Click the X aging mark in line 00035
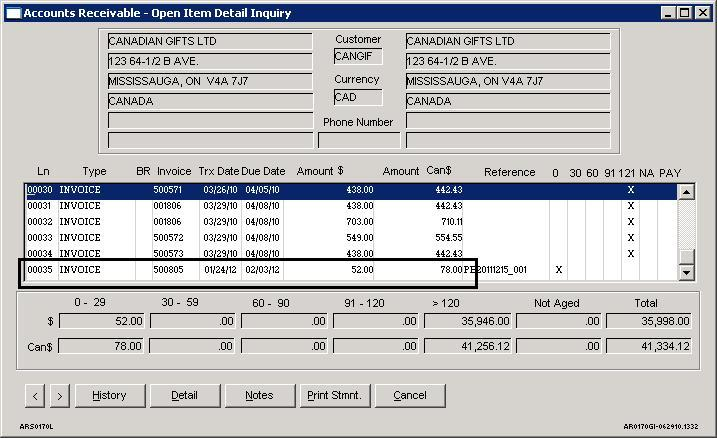Image resolution: width=717 pixels, height=438 pixels. click(x=558, y=270)
